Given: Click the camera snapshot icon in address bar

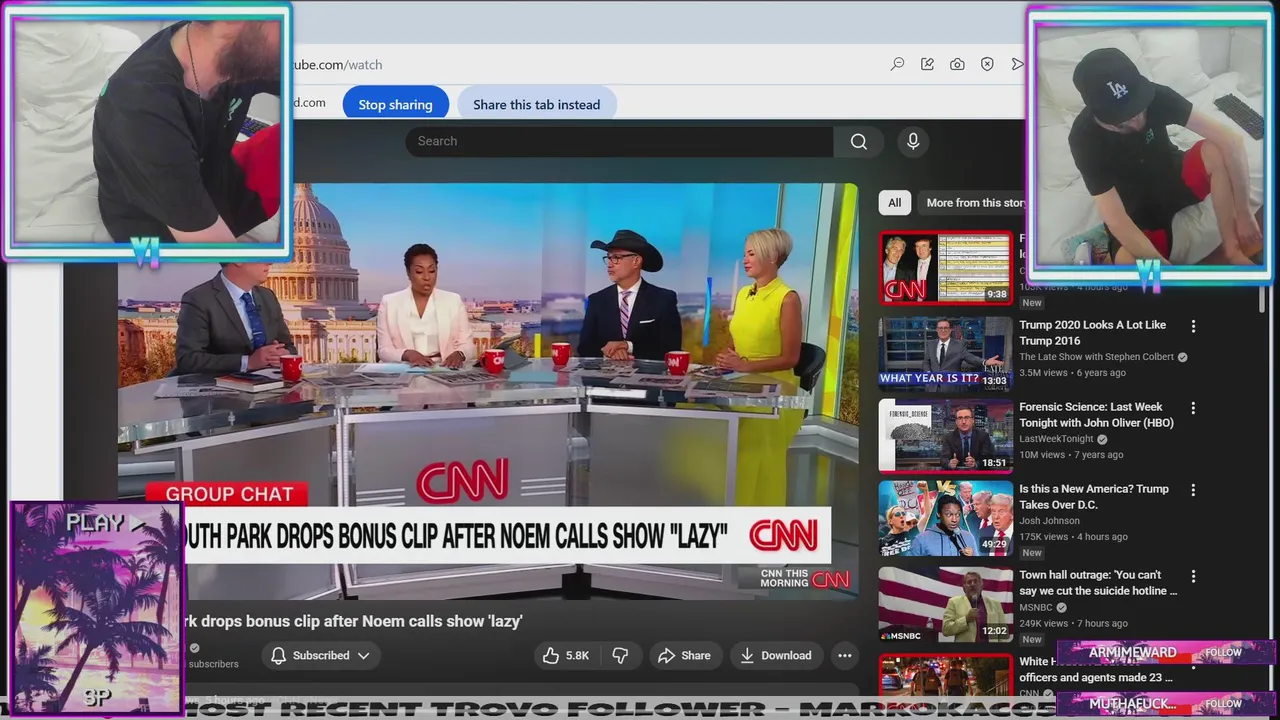Looking at the screenshot, I should [957, 64].
